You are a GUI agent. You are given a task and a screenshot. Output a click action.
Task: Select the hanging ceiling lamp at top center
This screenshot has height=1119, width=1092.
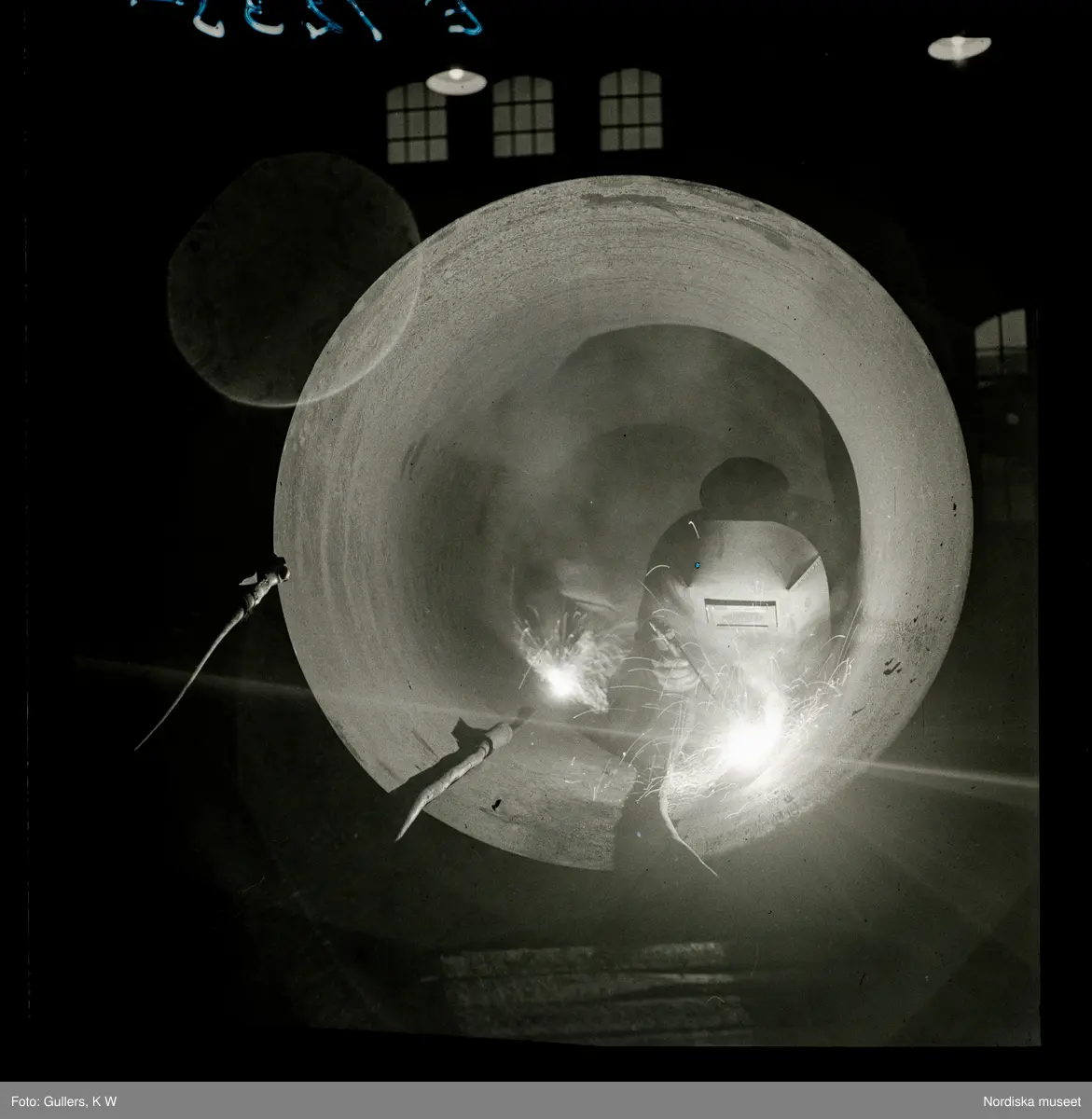pyautogui.click(x=456, y=80)
